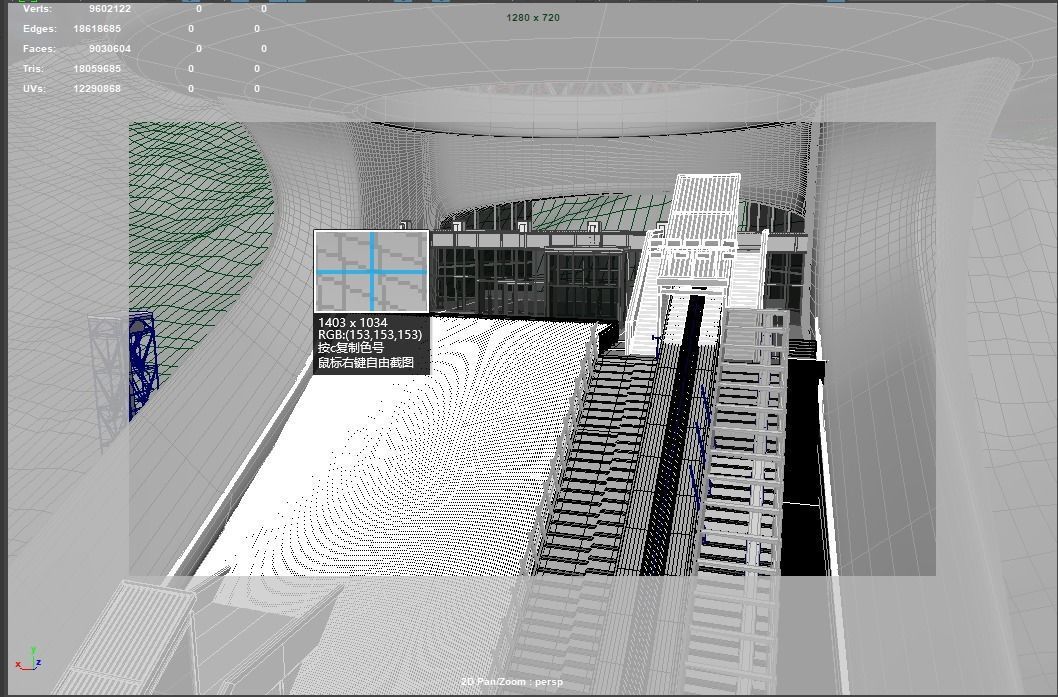Click the Tris count 18059685
The height and width of the screenshot is (697, 1058).
(97, 69)
